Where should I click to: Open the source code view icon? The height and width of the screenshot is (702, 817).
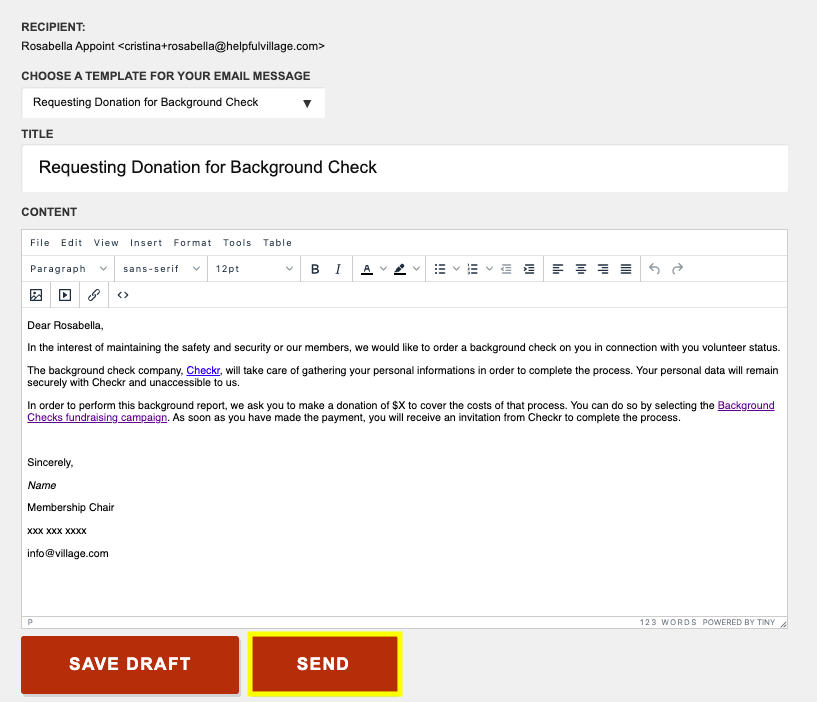point(123,295)
